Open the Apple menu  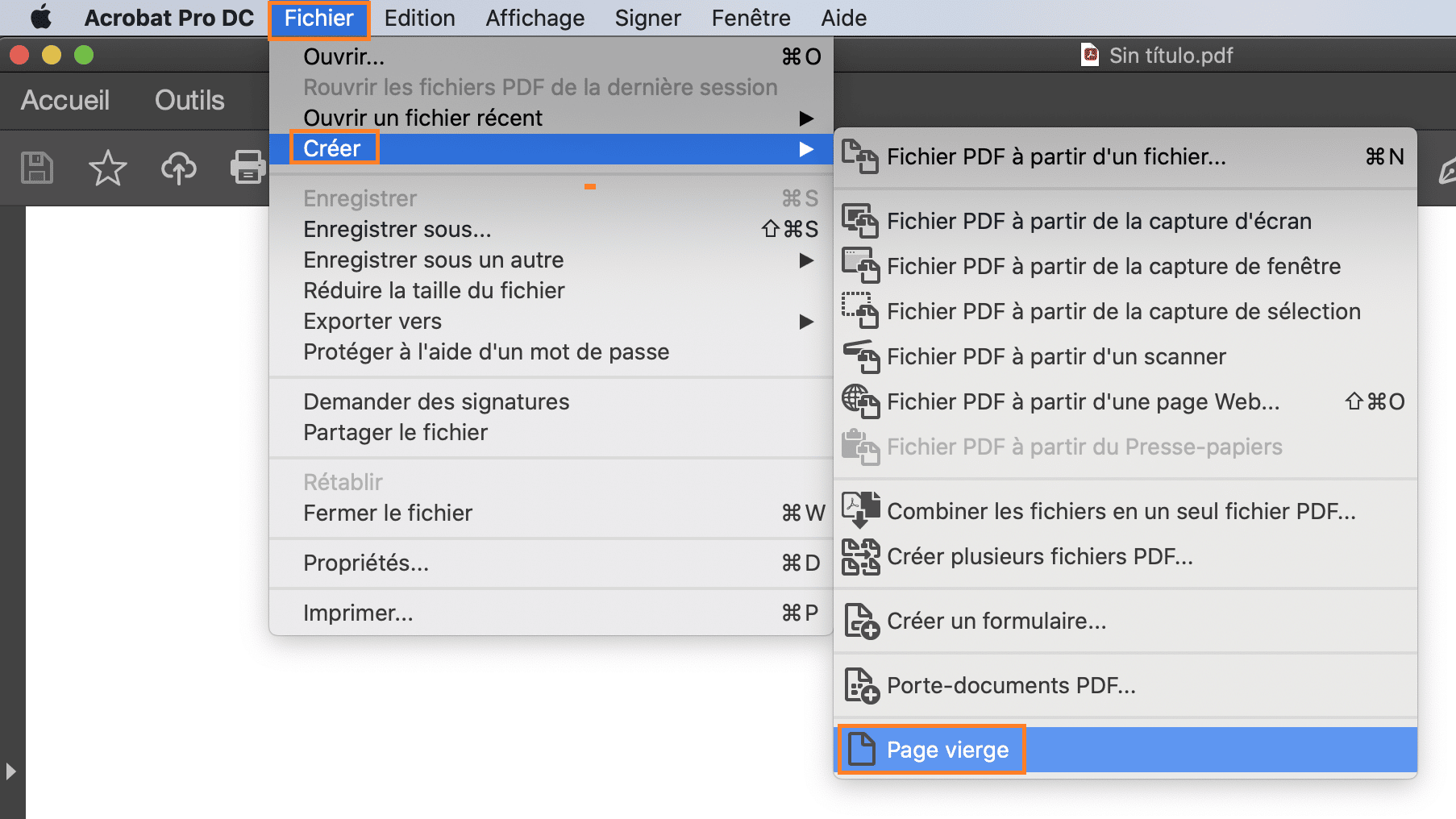point(40,17)
